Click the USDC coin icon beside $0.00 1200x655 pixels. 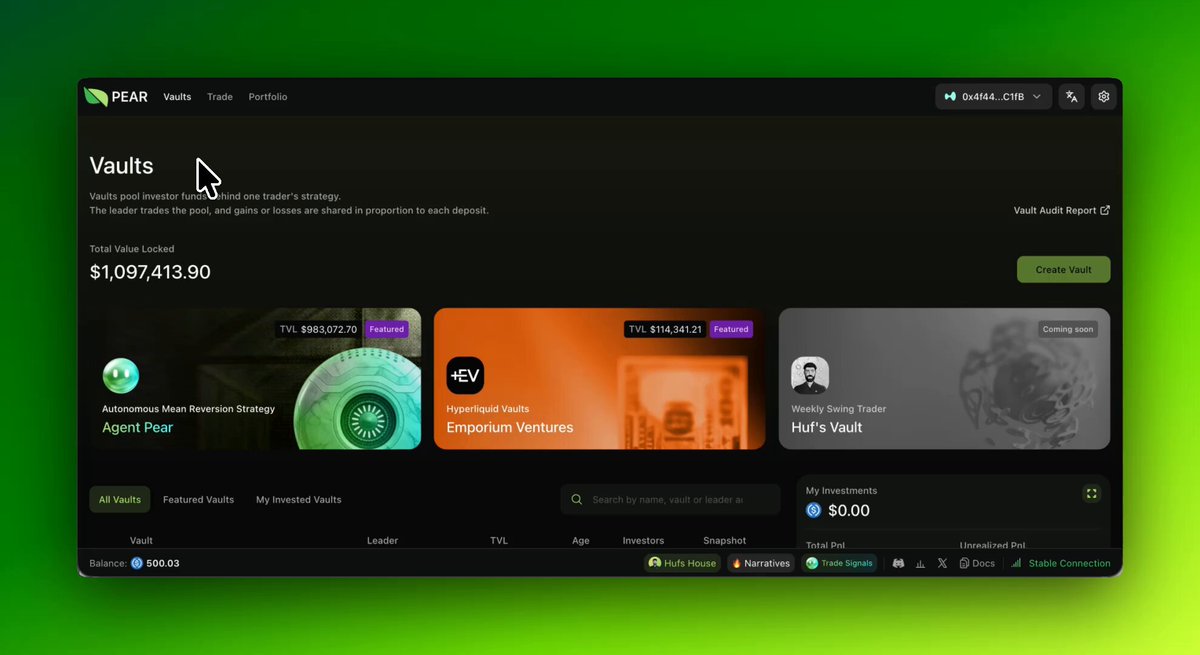point(814,510)
